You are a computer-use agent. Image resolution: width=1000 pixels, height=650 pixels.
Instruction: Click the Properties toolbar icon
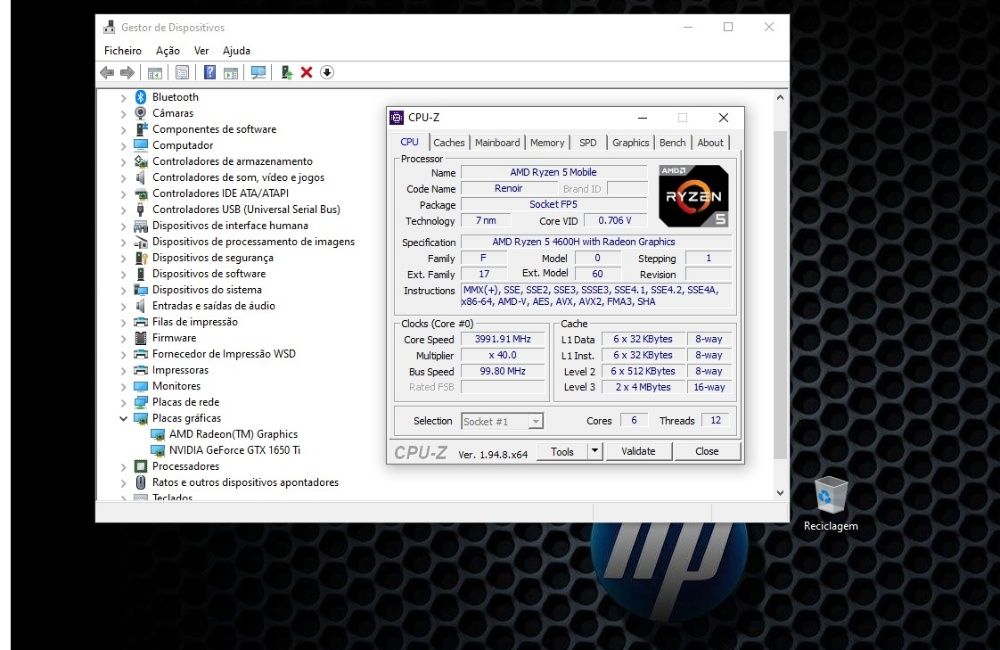pos(182,73)
